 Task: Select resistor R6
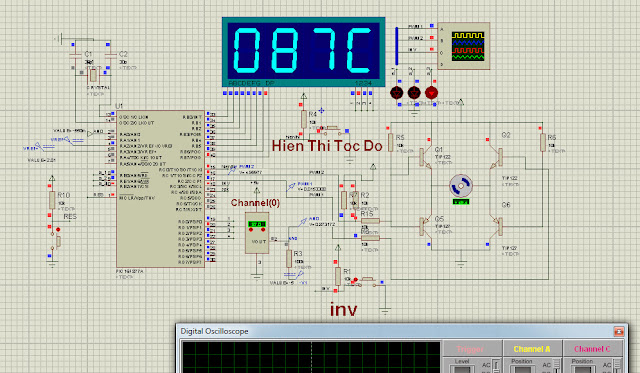tap(543, 142)
